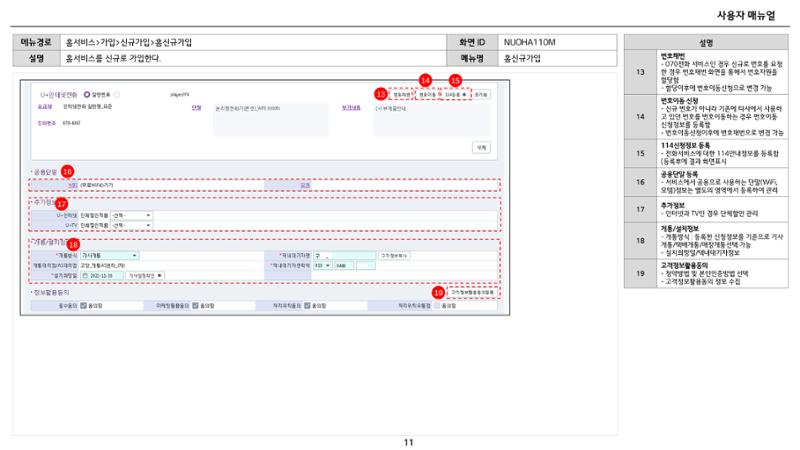
Task: Expand U+인터넷 단체할인적용 dropdown
Action: 131,215
